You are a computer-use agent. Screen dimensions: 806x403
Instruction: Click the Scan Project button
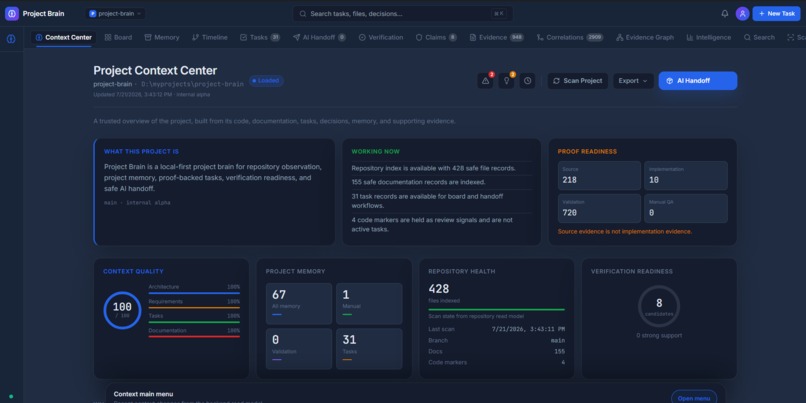(578, 81)
